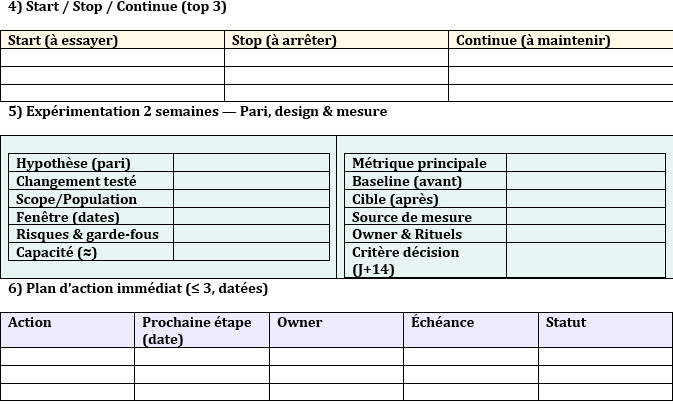The height and width of the screenshot is (404, 673).
Task: Place cursor in the "Baseline (avant)" value cell
Action: point(585,181)
